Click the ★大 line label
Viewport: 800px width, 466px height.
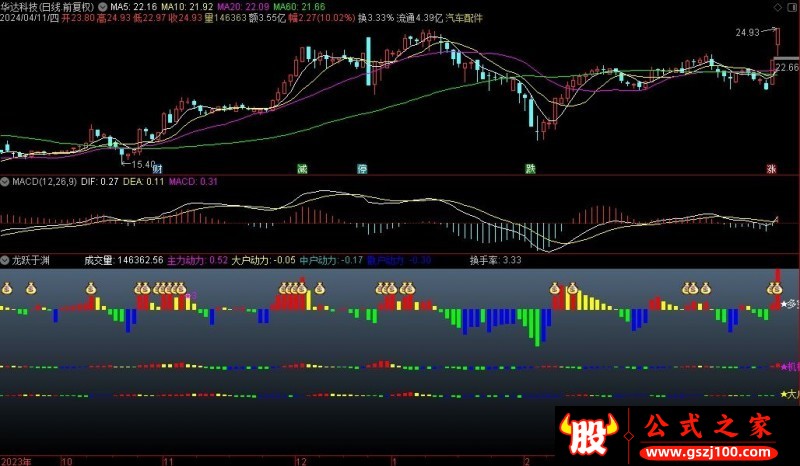tap(790, 394)
